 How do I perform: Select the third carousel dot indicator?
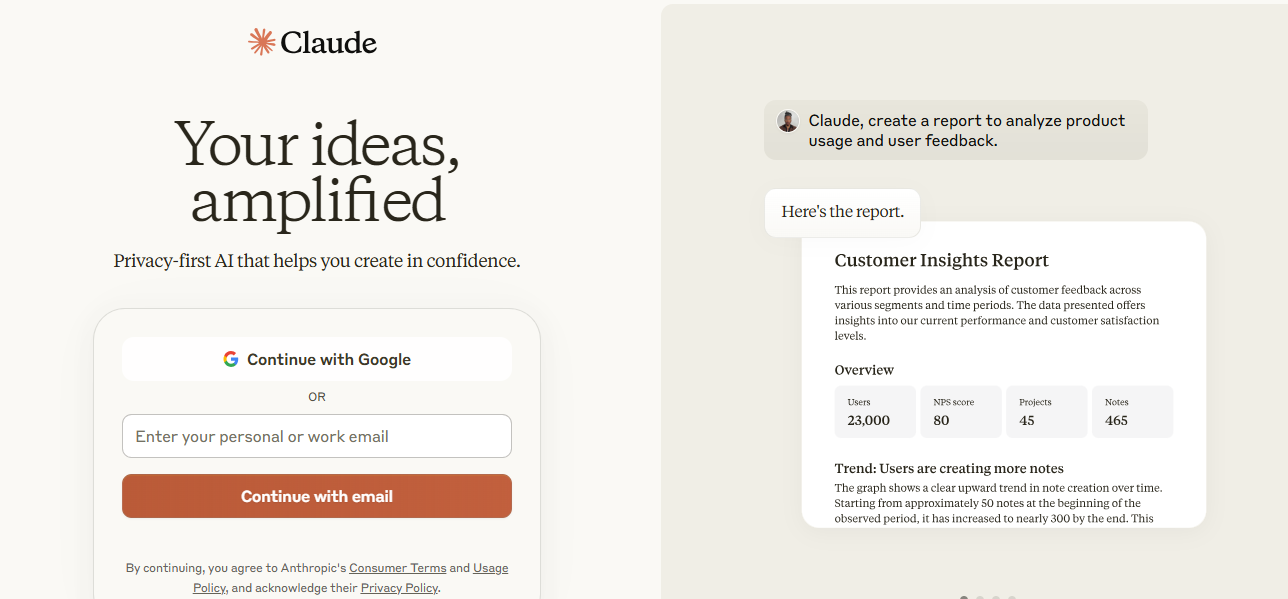coord(996,597)
